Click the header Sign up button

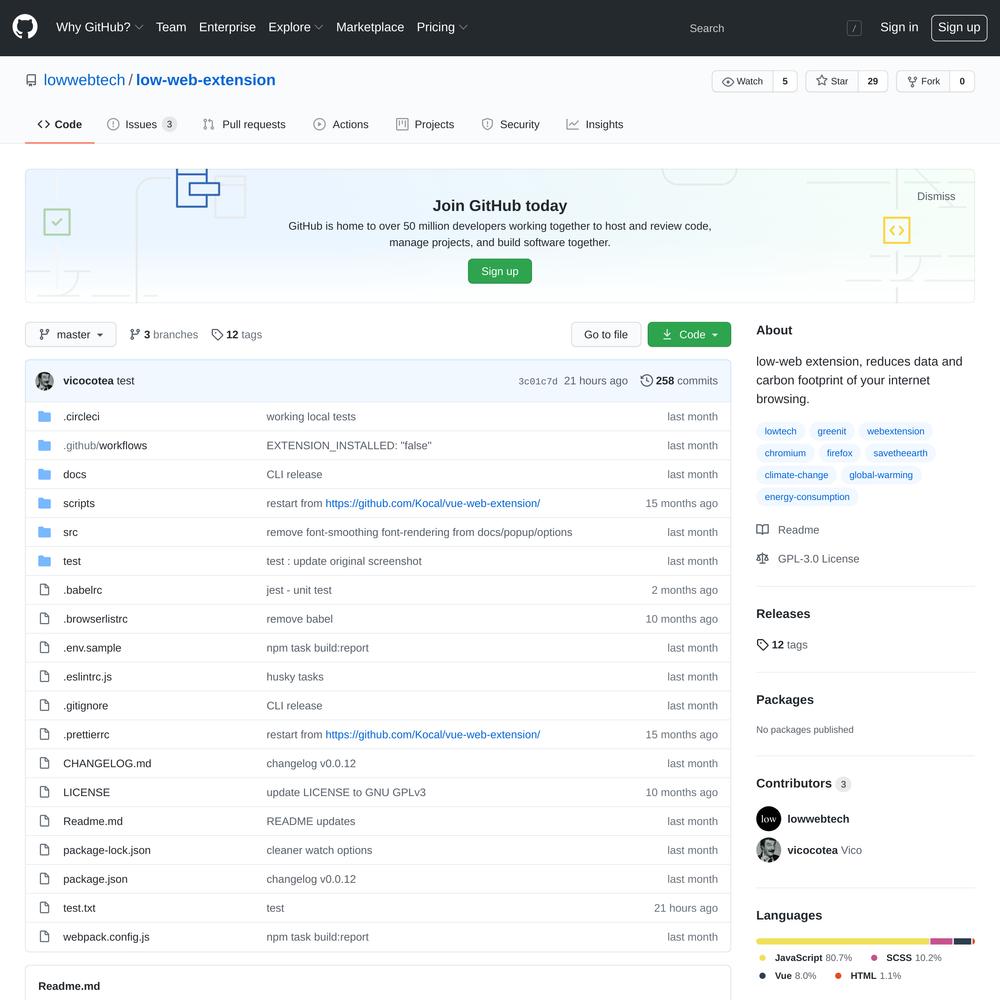(959, 27)
